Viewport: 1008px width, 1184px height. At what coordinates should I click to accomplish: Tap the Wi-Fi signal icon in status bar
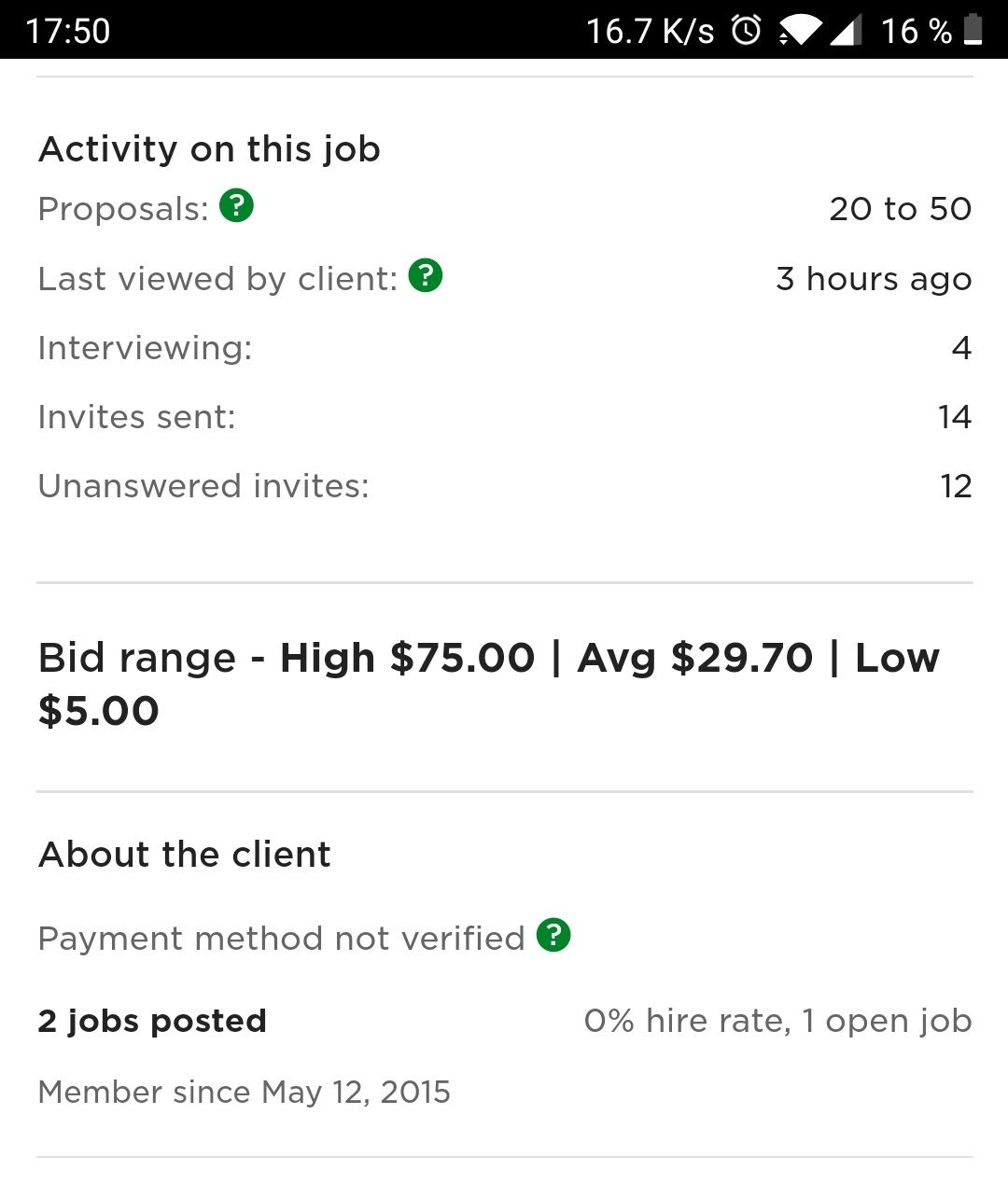800,31
